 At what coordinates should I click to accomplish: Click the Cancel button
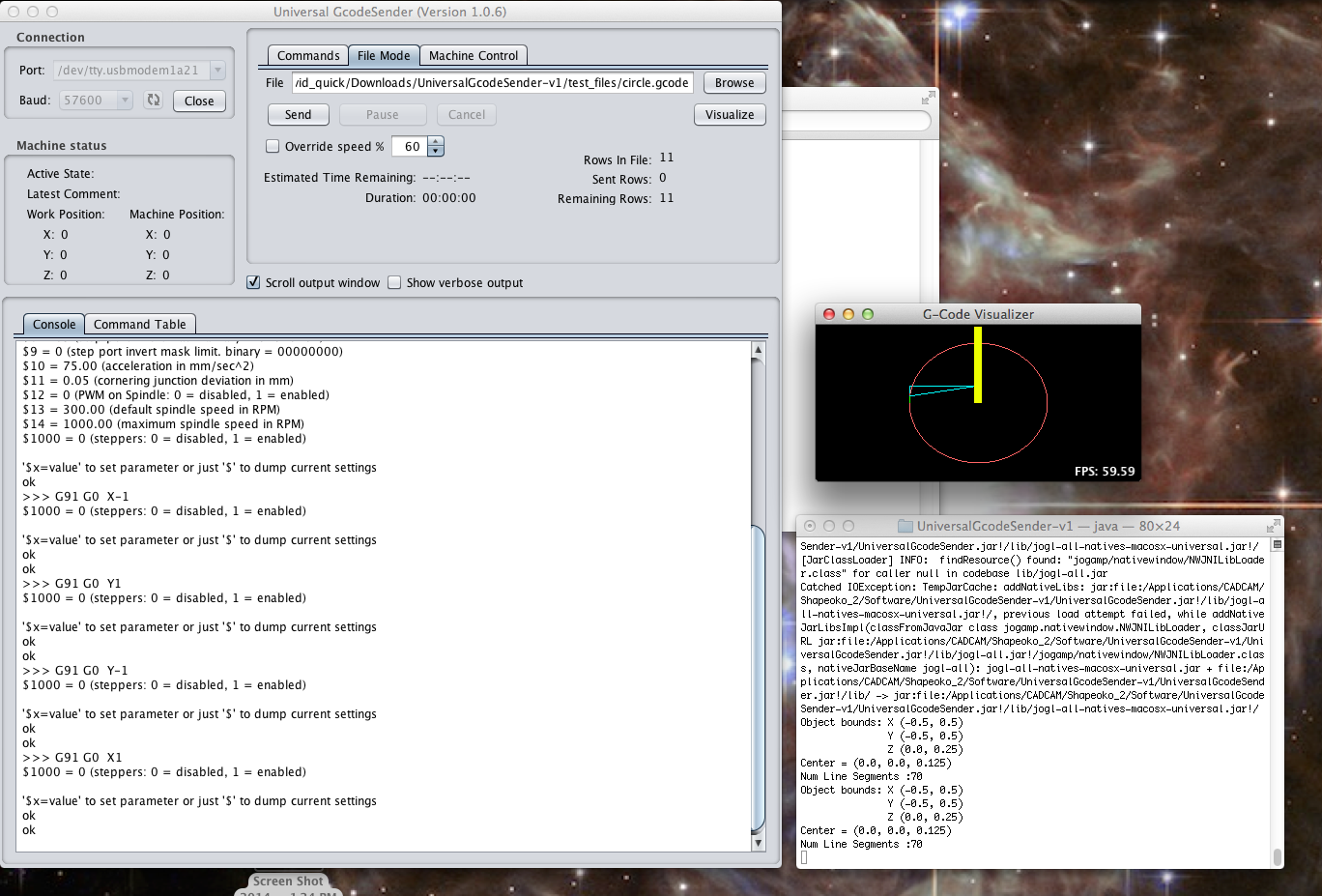(x=467, y=114)
